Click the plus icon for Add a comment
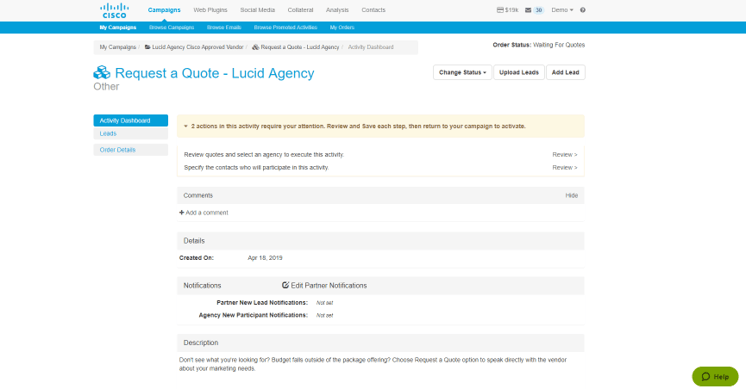The width and height of the screenshot is (746, 389). [181, 213]
